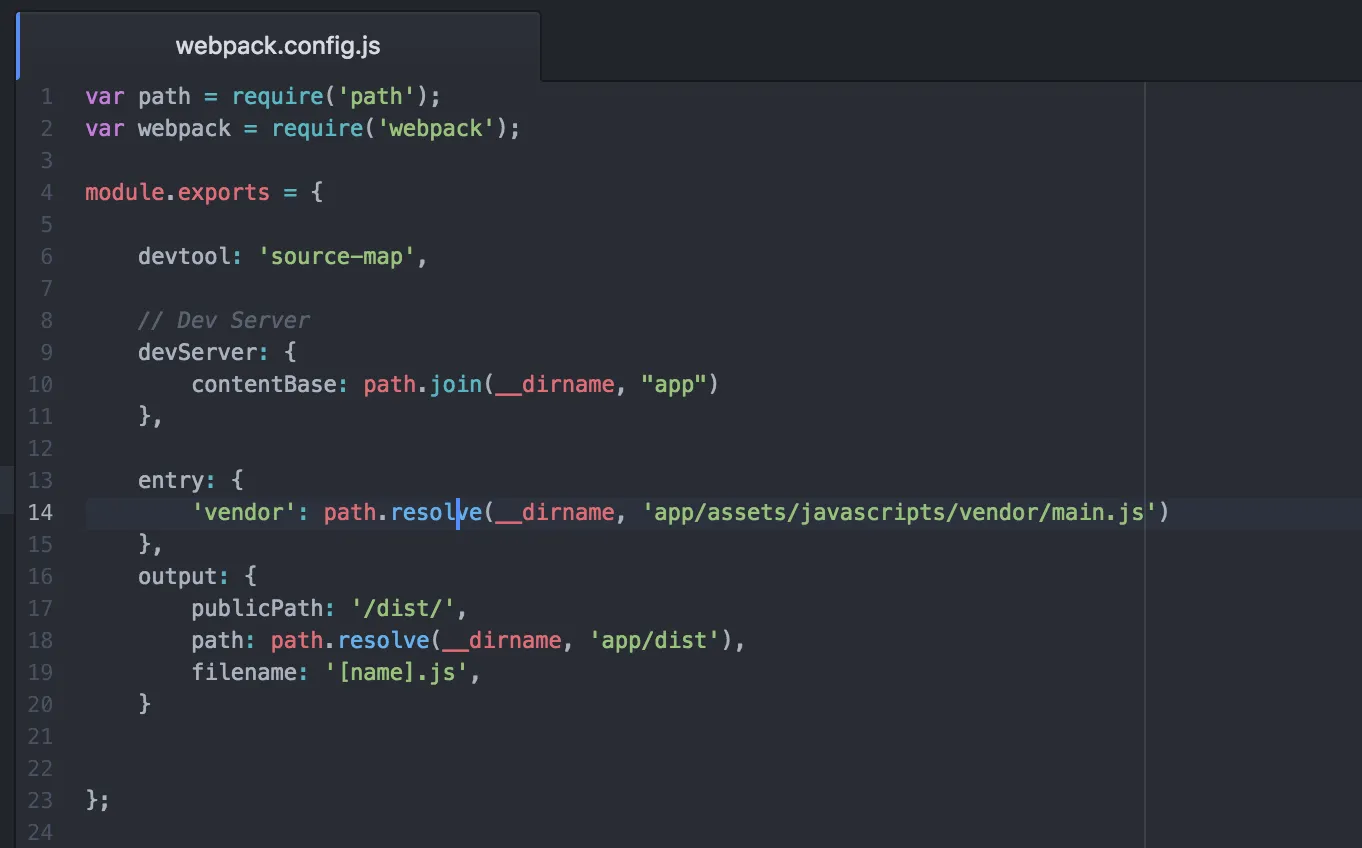The width and height of the screenshot is (1362, 848).
Task: Click __dirname on the vendor line
Action: tap(555, 512)
